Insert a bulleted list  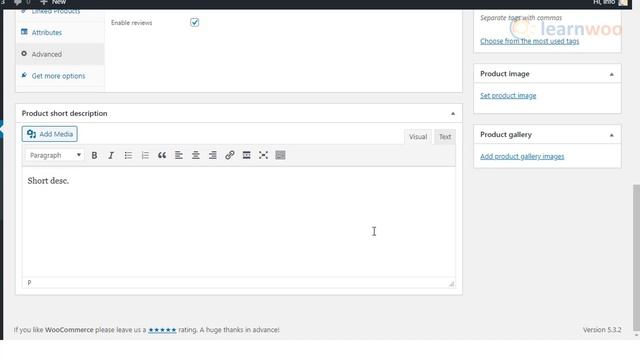[128, 155]
